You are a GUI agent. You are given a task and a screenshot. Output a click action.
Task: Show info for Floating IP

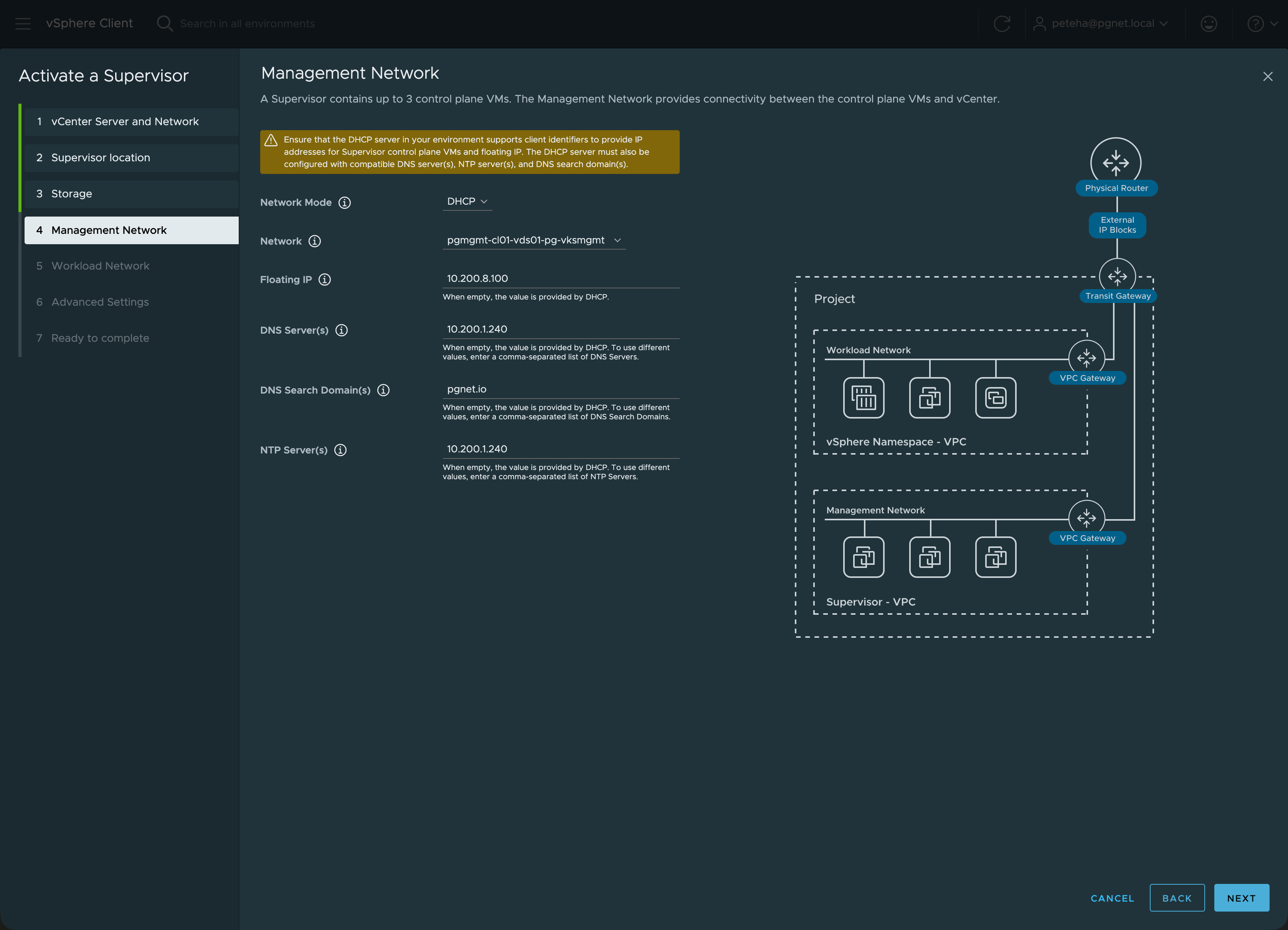pos(325,280)
